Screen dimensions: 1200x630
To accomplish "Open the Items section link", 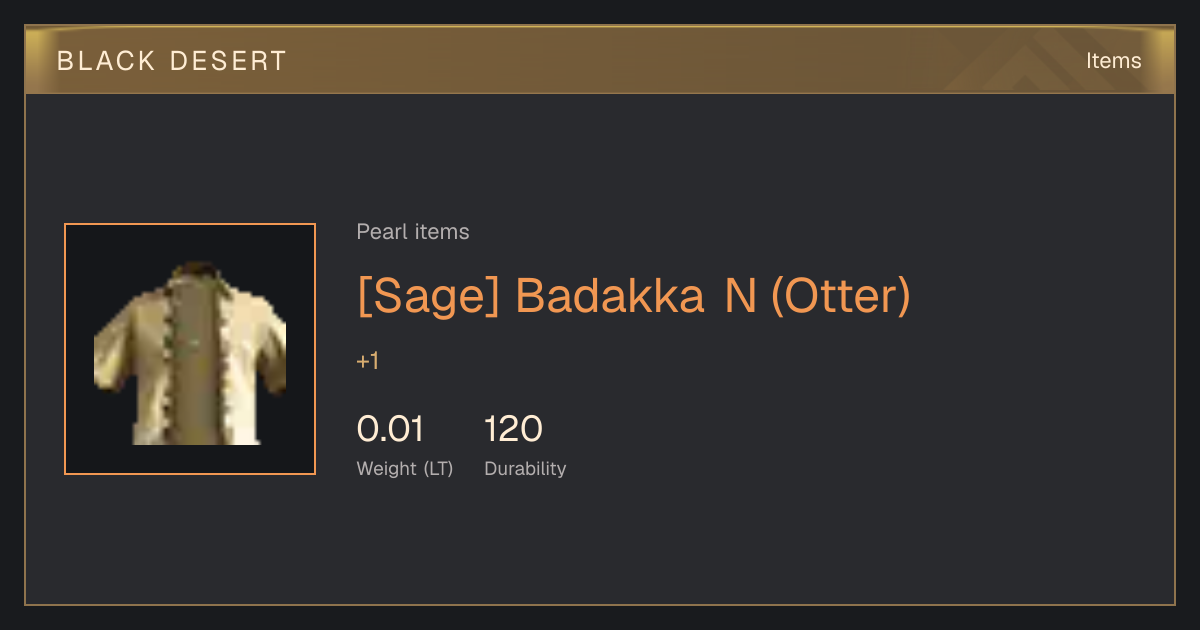I will 1113,61.
